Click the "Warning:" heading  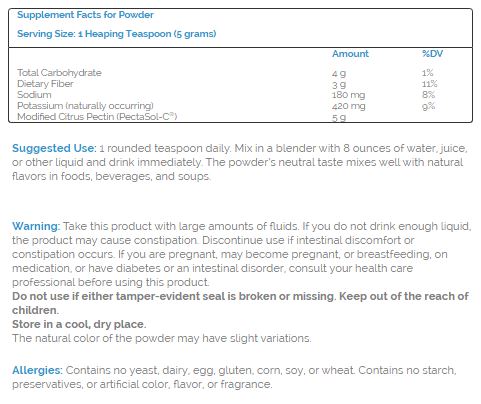coord(36,226)
